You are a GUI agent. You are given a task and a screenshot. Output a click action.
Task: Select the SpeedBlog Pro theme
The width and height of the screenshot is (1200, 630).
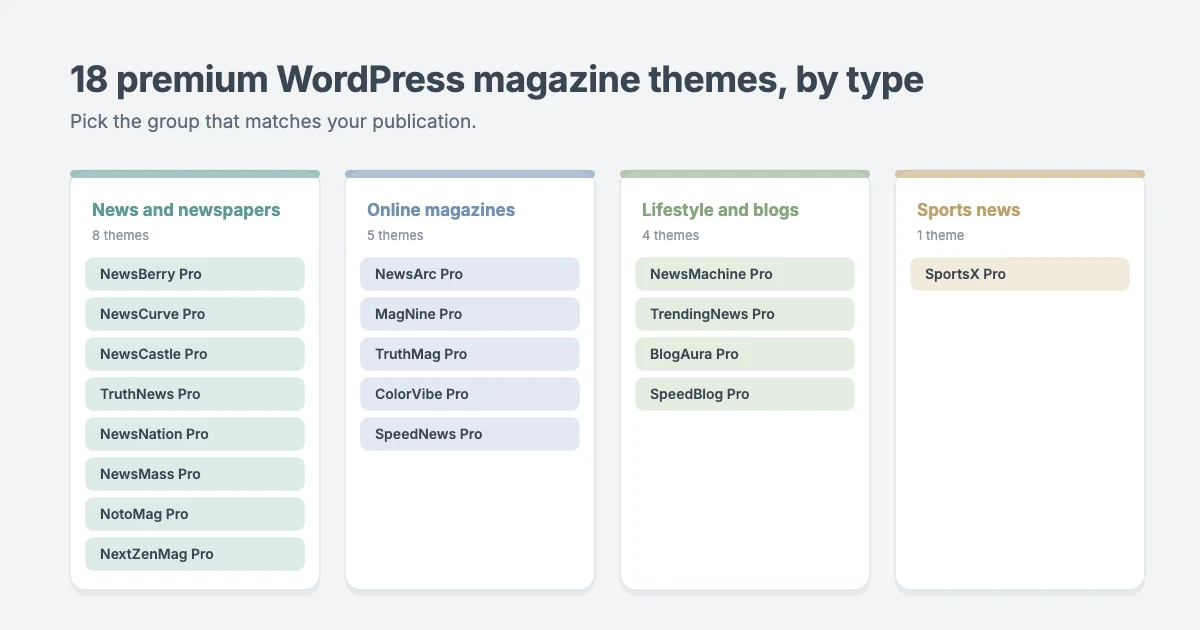pos(745,394)
